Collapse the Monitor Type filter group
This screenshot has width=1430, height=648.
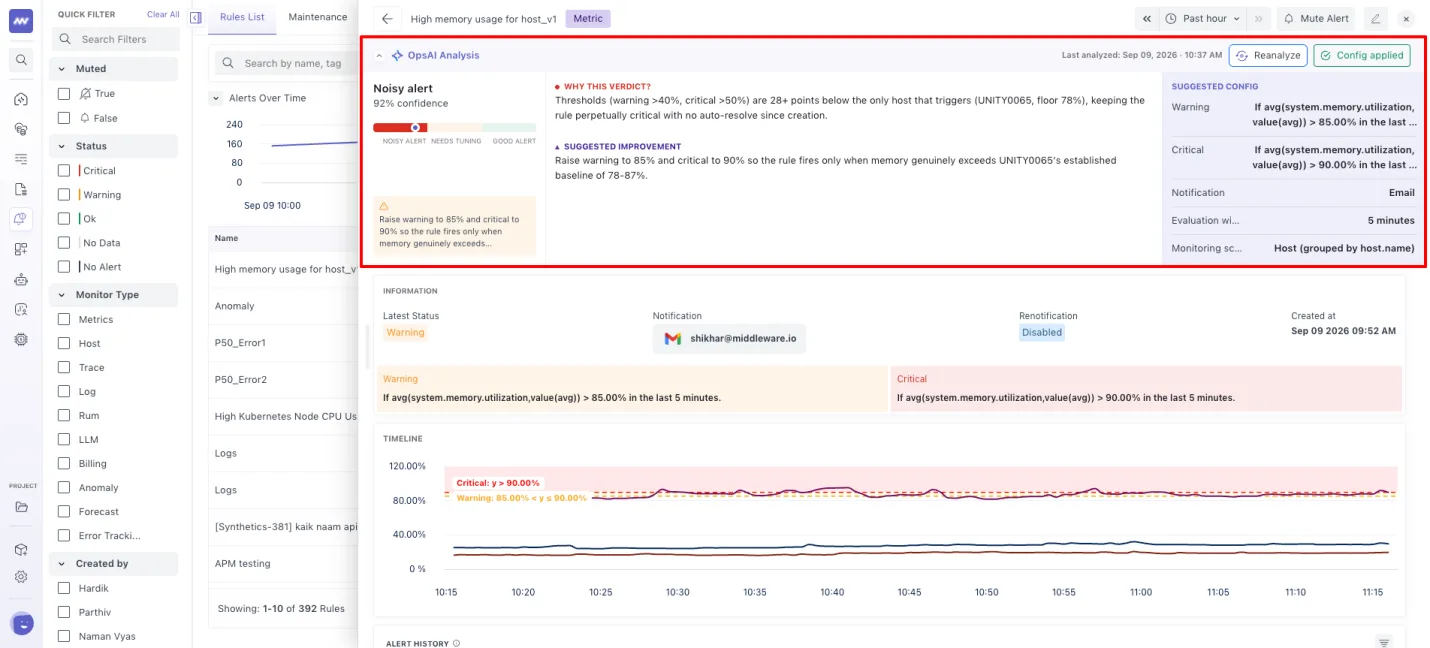(63, 295)
